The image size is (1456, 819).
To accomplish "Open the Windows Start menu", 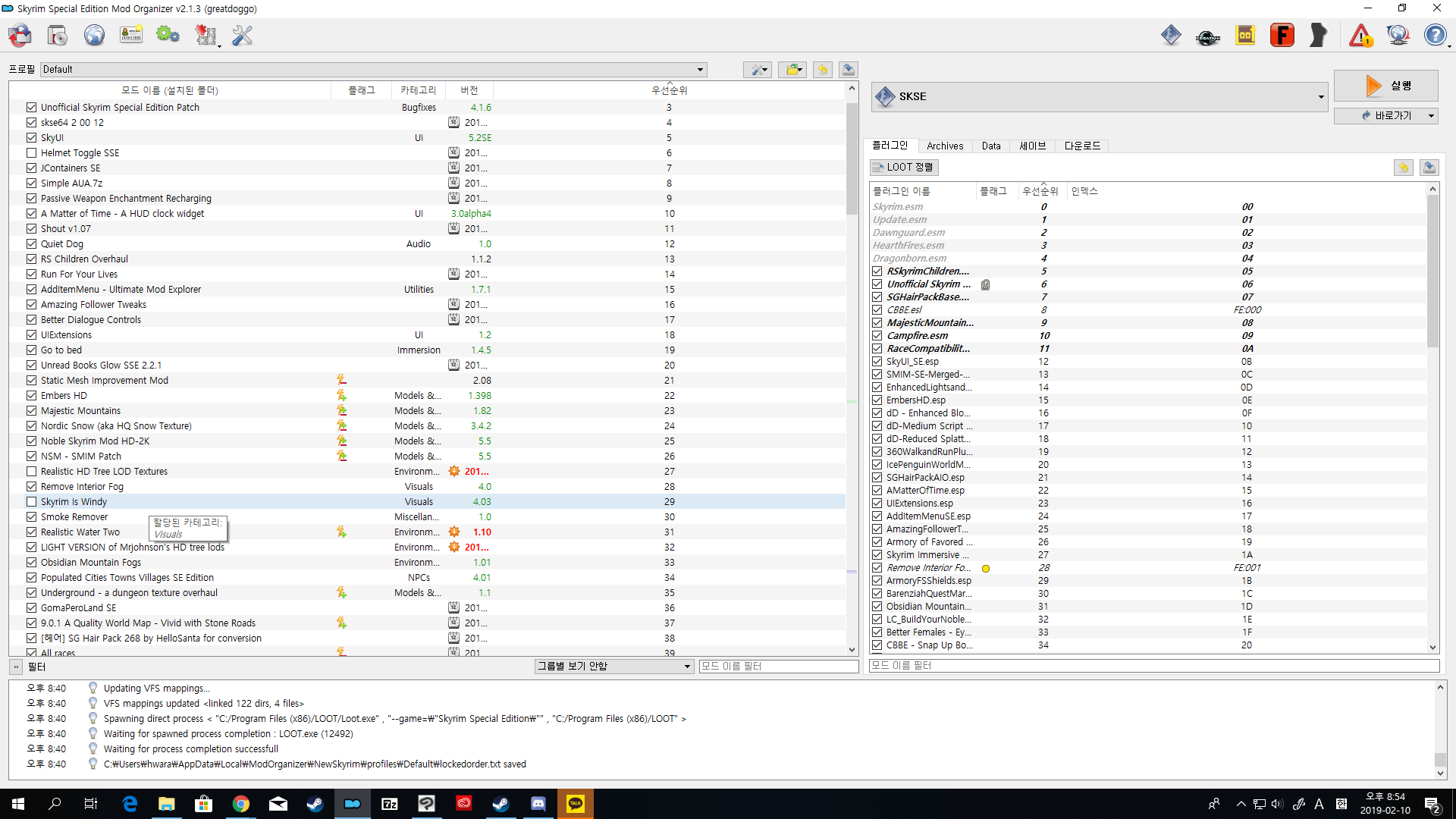I will coord(18,804).
